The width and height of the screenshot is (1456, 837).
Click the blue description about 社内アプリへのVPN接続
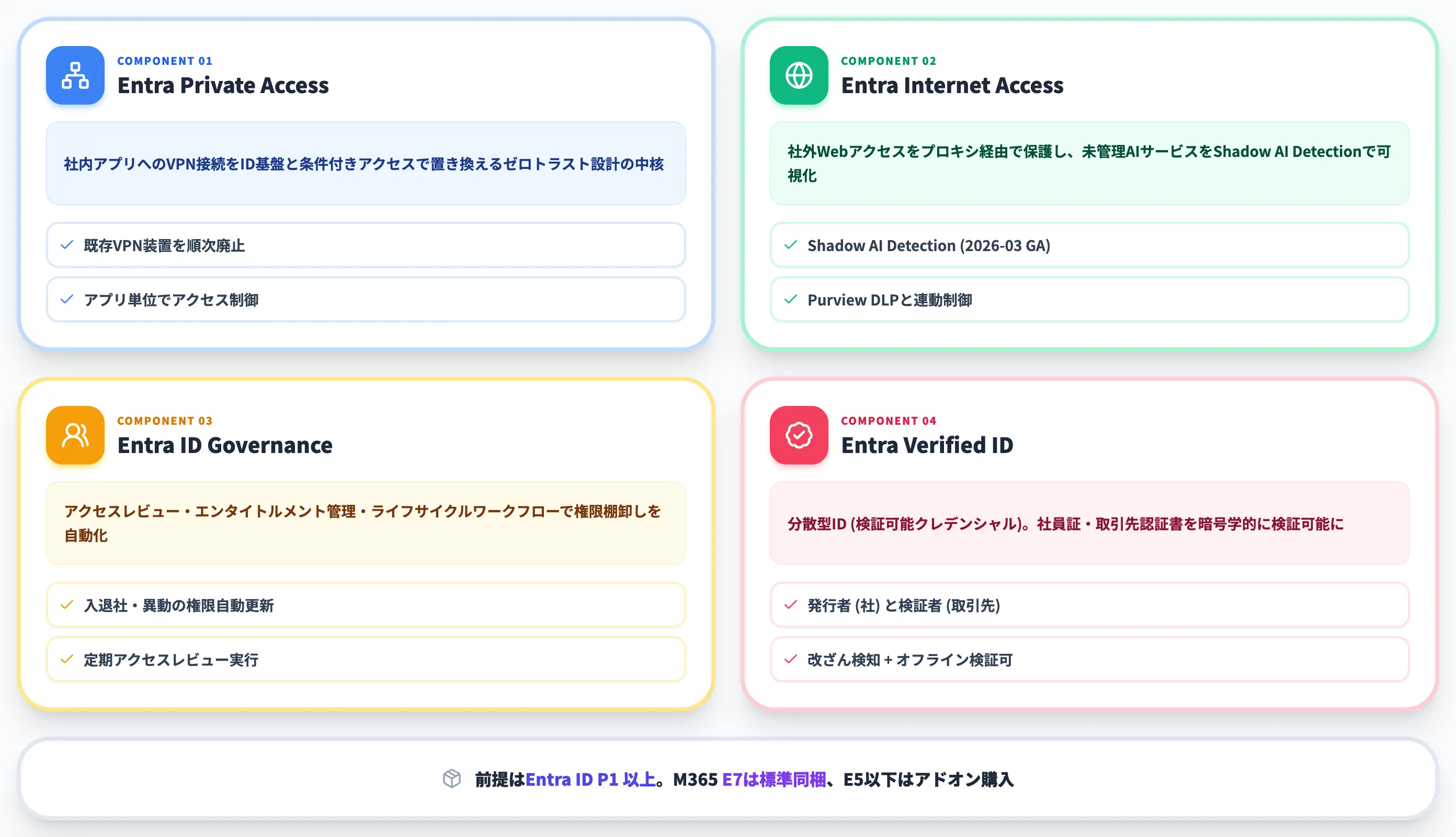[366, 163]
